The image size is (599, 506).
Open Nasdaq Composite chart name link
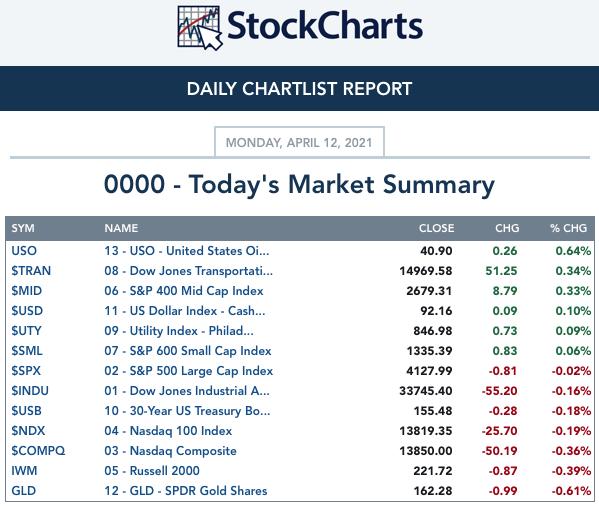click(x=170, y=451)
